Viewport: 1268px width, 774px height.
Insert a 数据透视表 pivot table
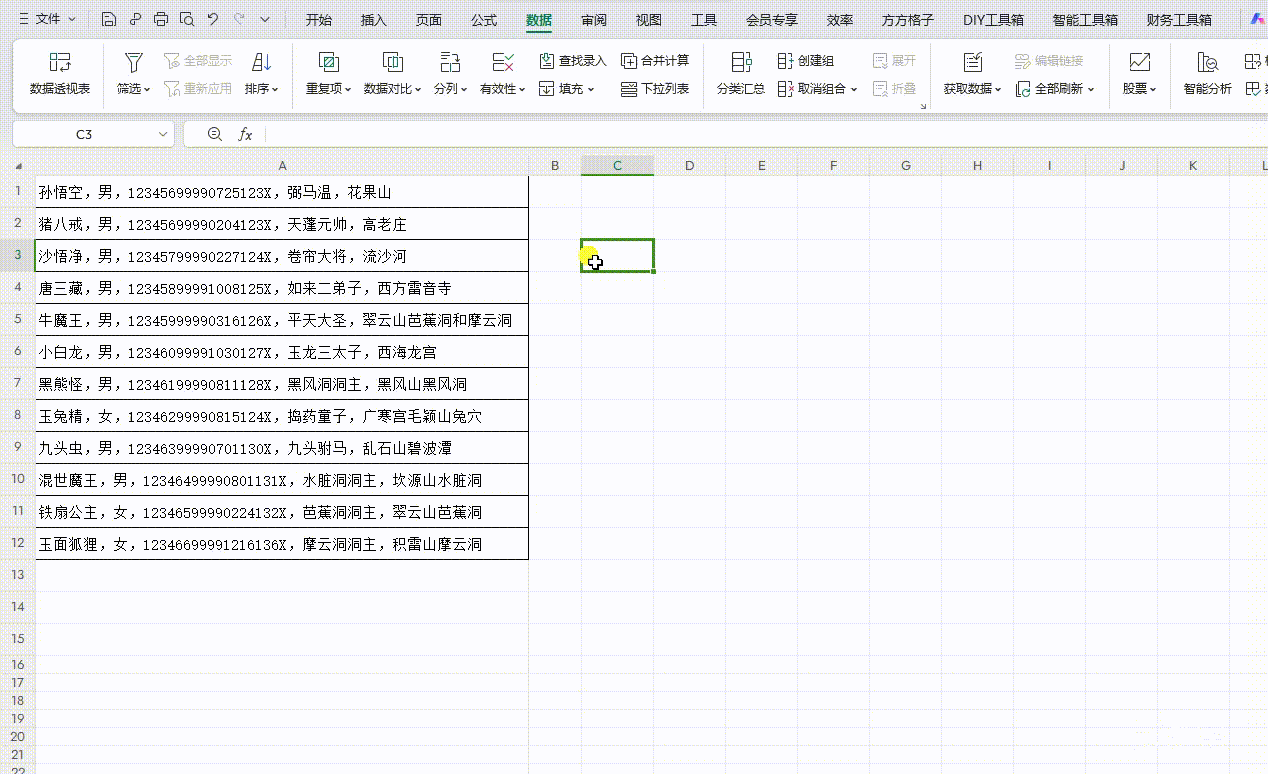[60, 74]
